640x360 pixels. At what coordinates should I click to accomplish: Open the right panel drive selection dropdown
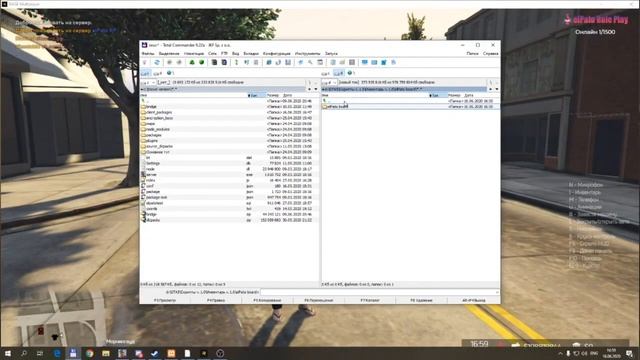(329, 82)
